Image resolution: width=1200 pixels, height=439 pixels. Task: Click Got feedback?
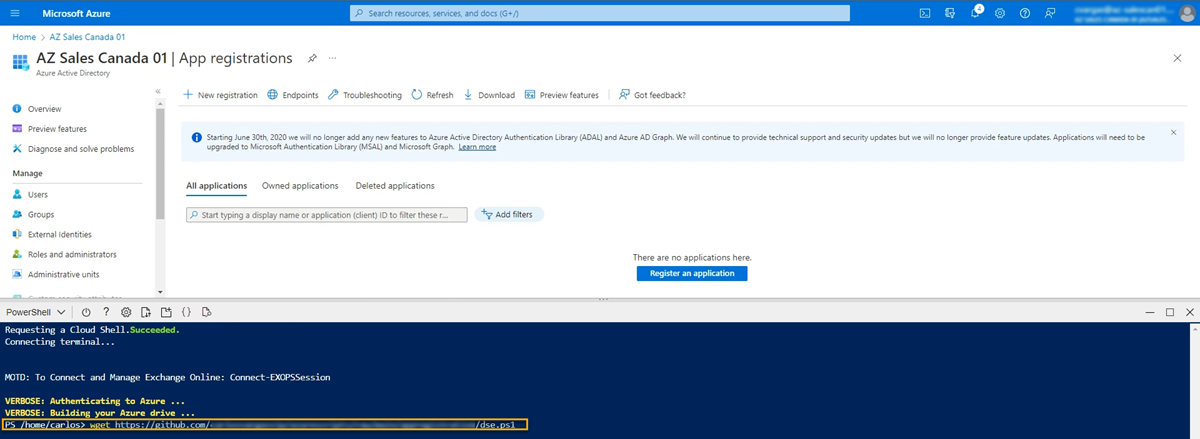click(652, 95)
